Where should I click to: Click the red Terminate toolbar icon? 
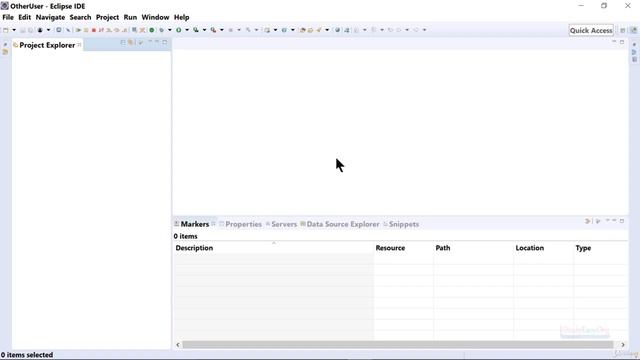click(94, 30)
